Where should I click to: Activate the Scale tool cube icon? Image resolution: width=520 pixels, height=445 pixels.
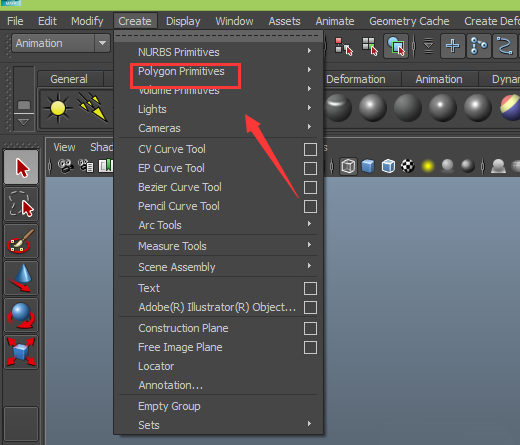(x=21, y=352)
